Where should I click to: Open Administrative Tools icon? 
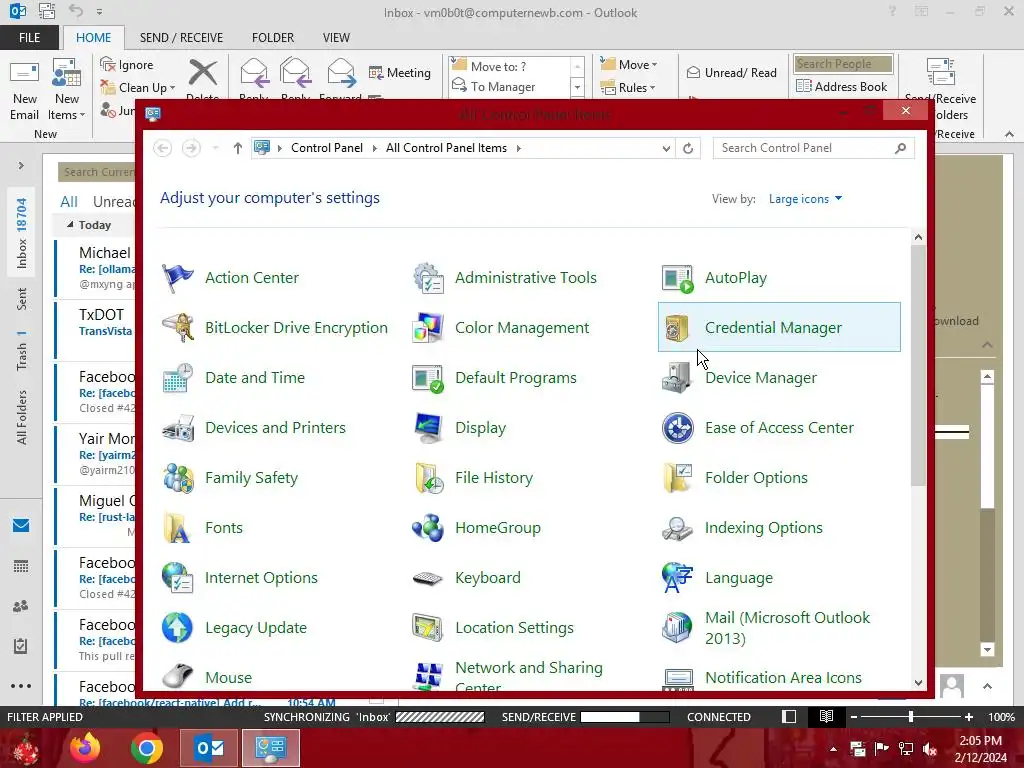click(428, 278)
